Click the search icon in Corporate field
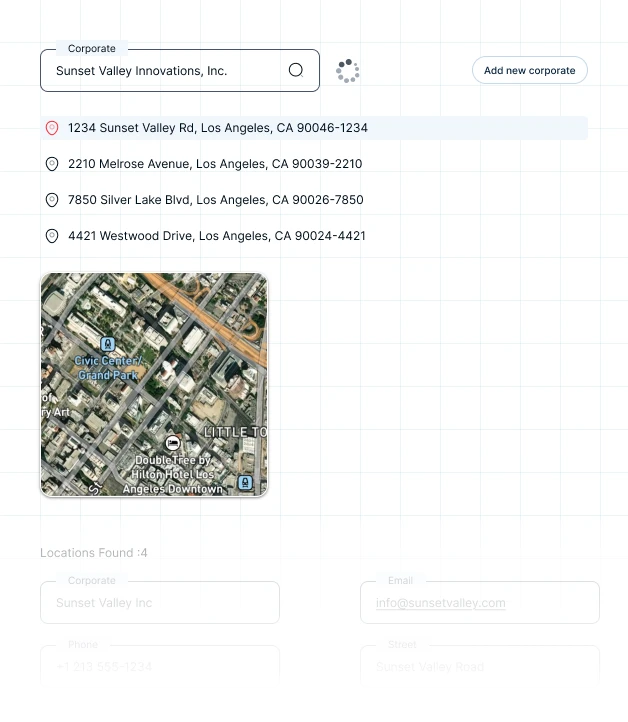The width and height of the screenshot is (628, 722). tap(295, 70)
